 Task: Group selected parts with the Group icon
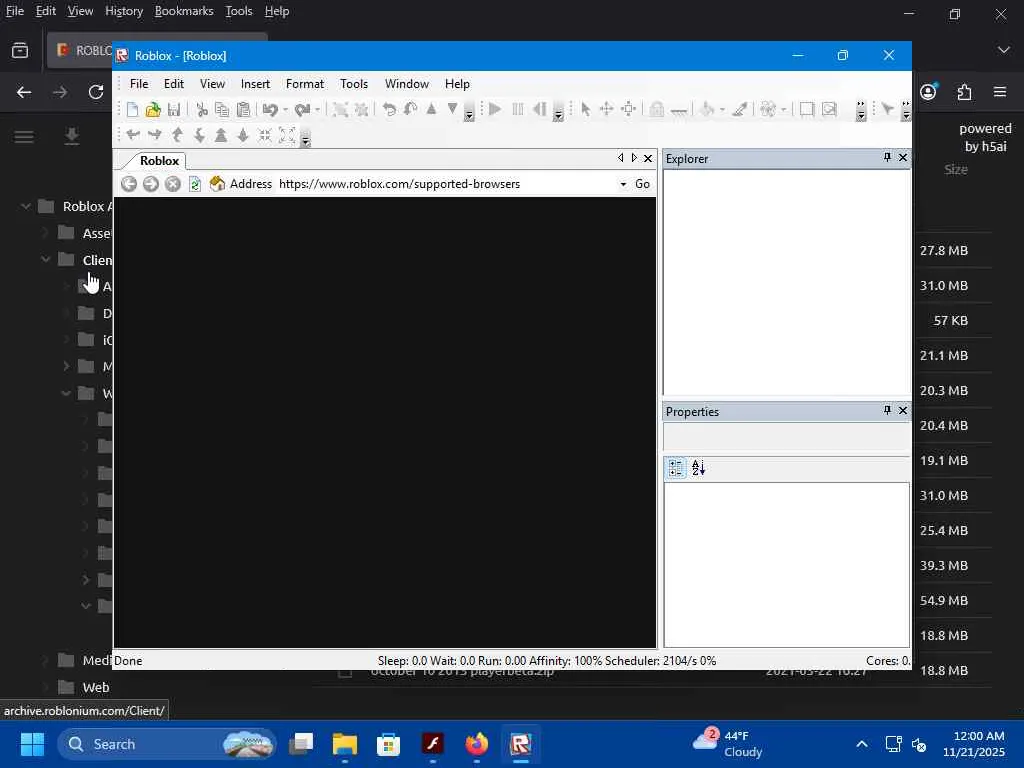coord(340,110)
